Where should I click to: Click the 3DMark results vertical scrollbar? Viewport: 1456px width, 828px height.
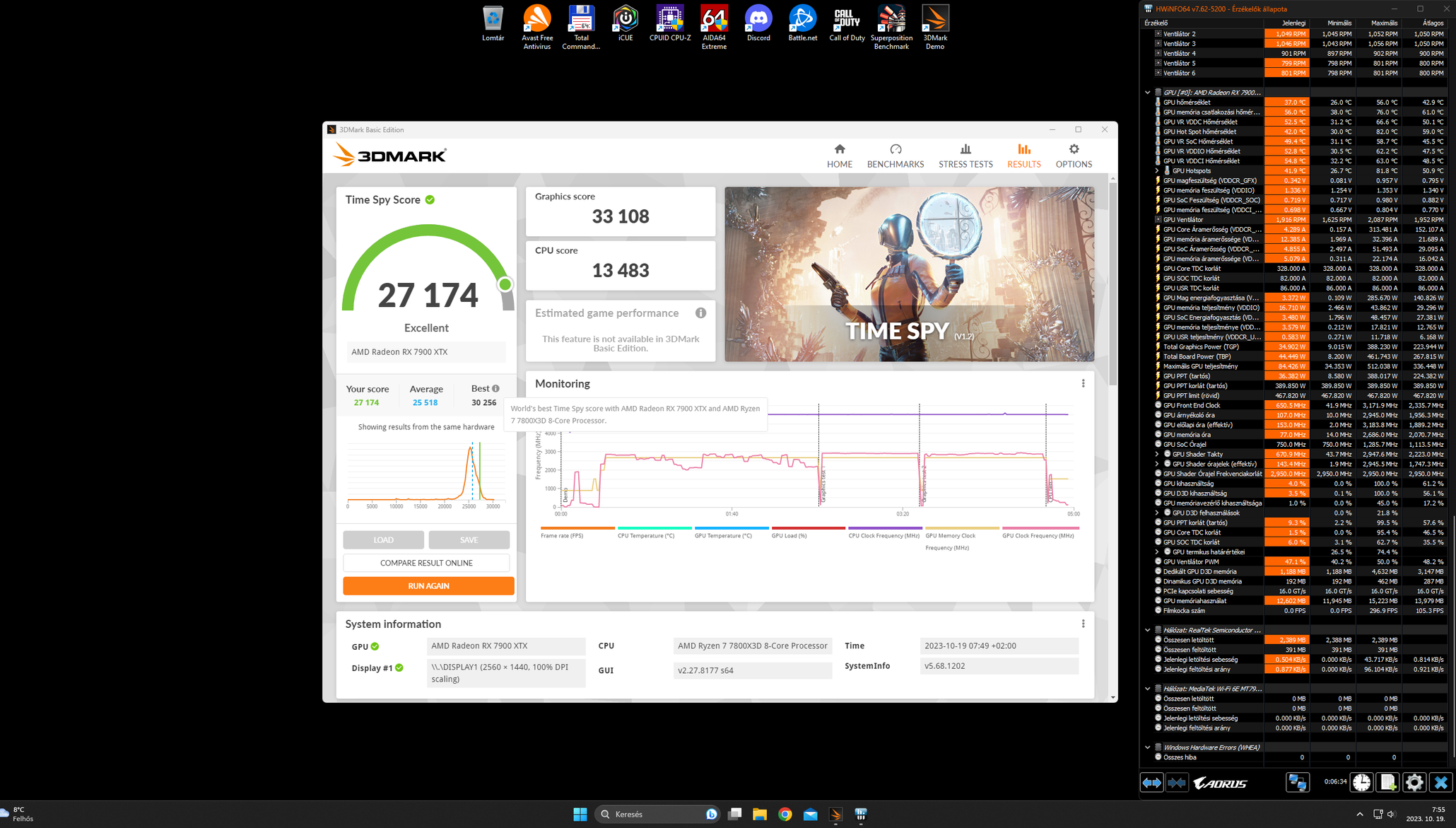click(x=1112, y=283)
